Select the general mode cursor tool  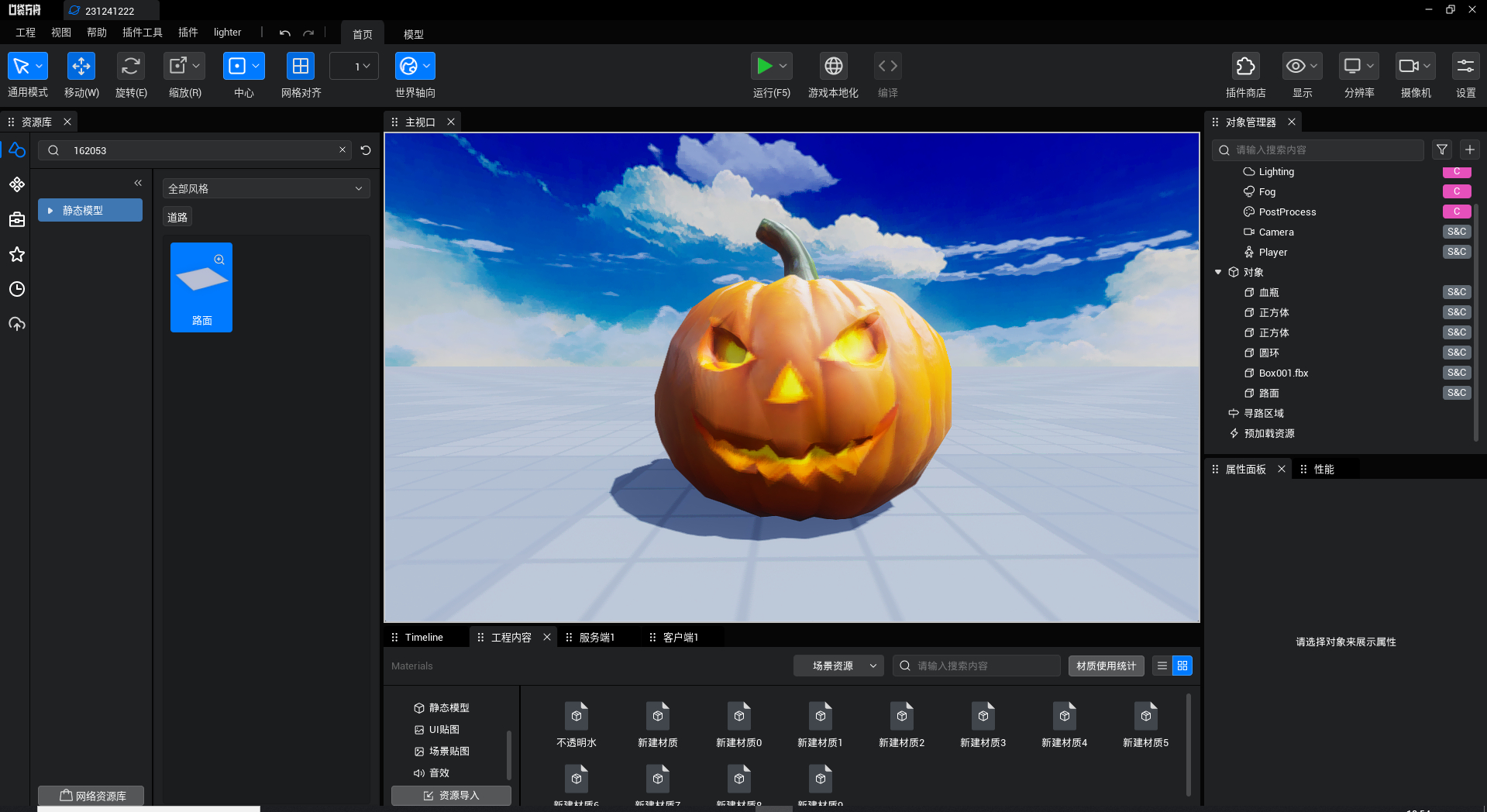point(21,66)
